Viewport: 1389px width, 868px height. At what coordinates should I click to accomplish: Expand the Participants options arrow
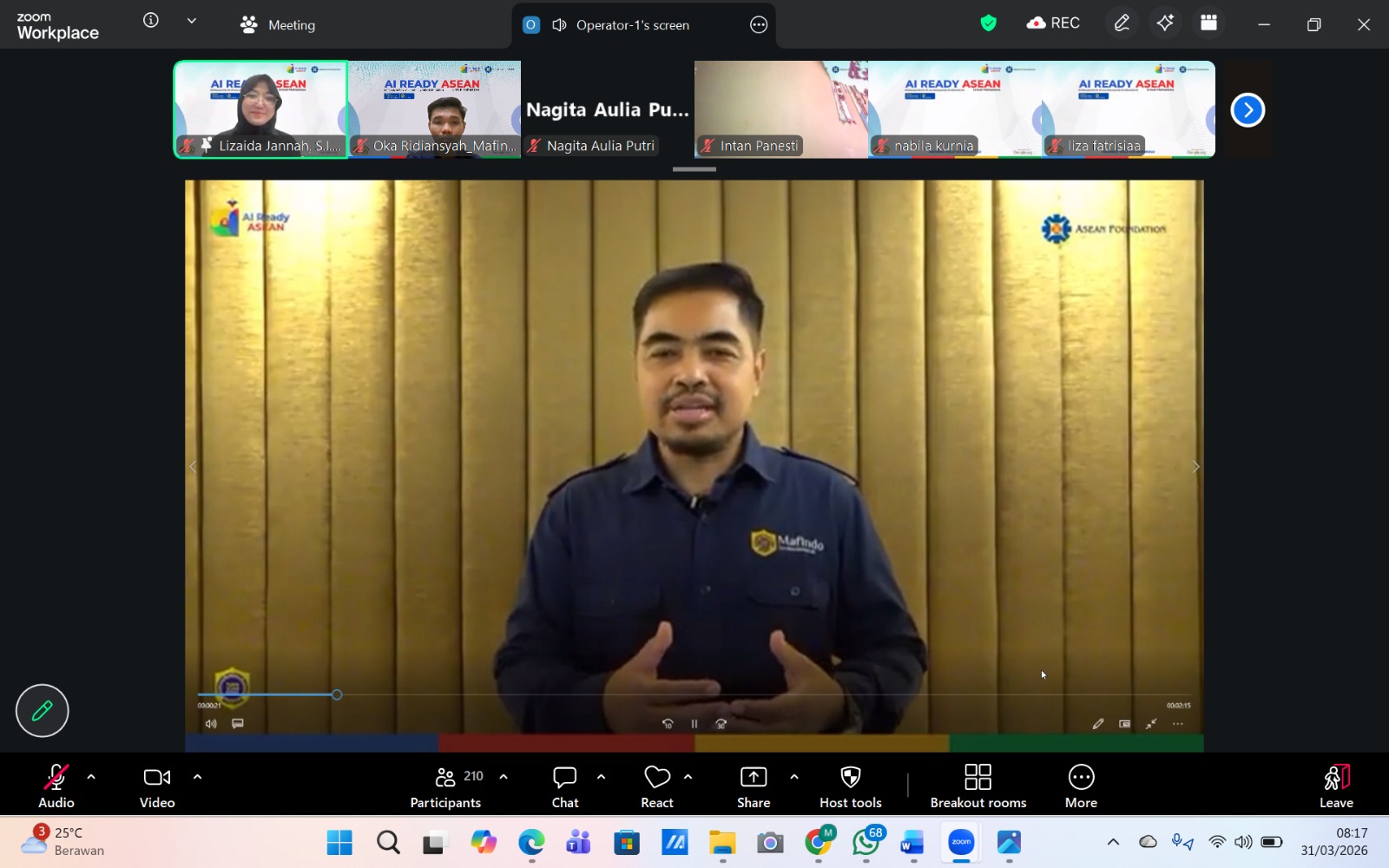[504, 777]
